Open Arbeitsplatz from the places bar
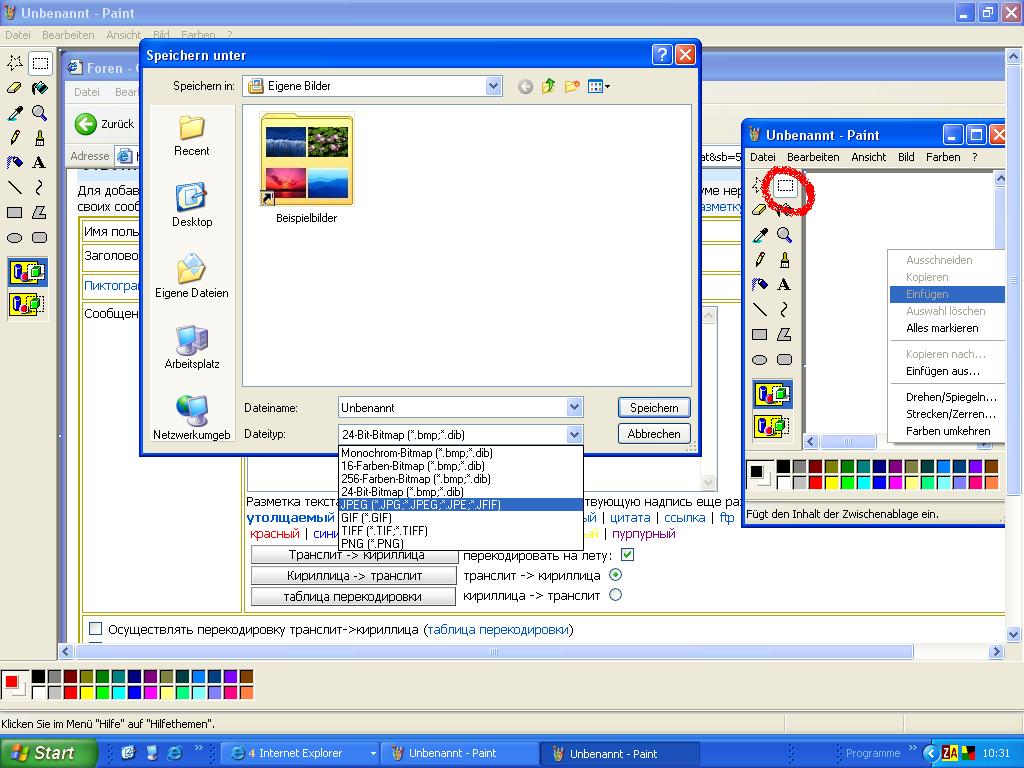This screenshot has height=768, width=1024. [x=192, y=346]
